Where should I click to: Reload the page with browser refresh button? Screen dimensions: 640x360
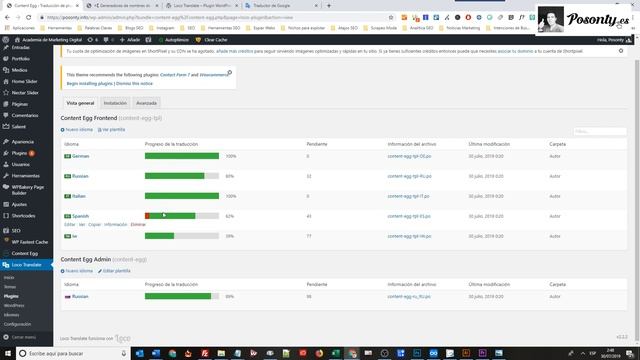(29, 18)
